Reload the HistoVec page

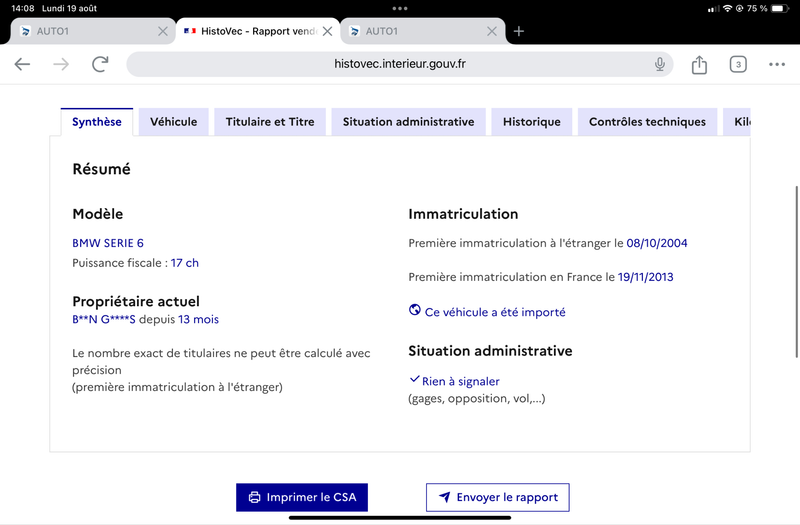[x=100, y=64]
